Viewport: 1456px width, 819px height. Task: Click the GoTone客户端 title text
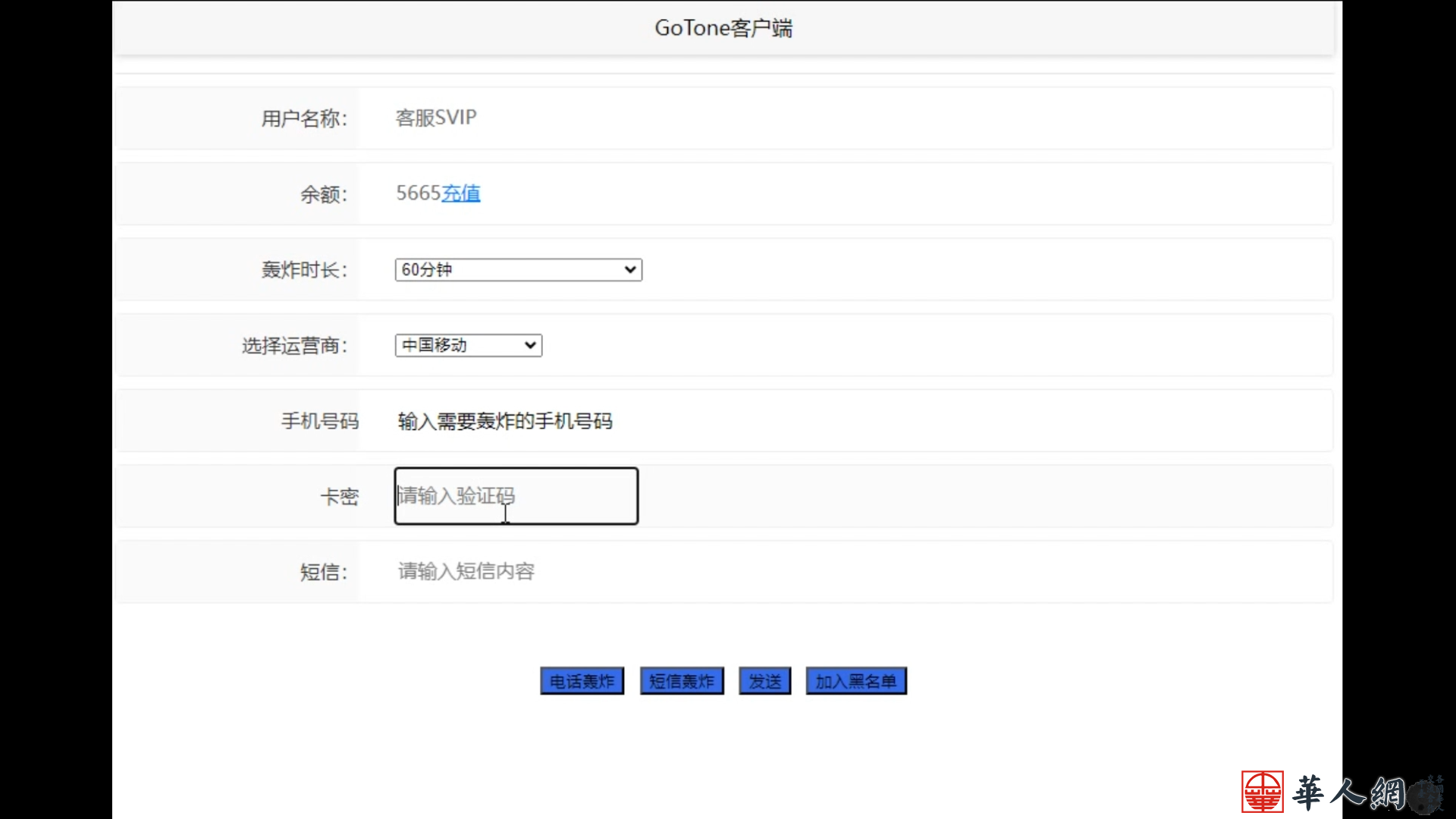click(x=723, y=28)
